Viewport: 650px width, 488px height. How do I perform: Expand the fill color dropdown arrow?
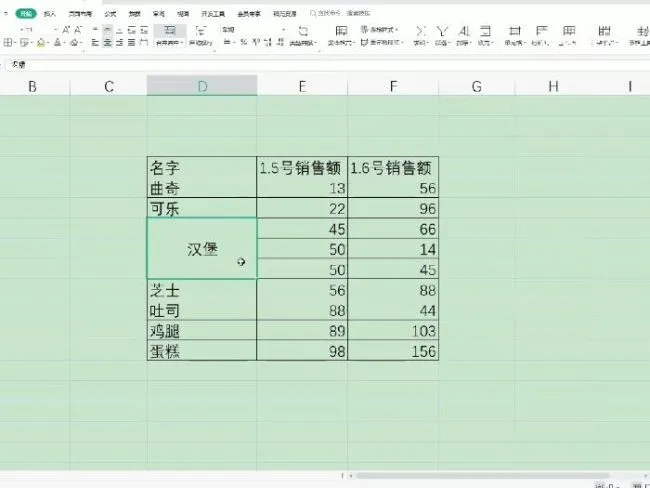(48, 43)
